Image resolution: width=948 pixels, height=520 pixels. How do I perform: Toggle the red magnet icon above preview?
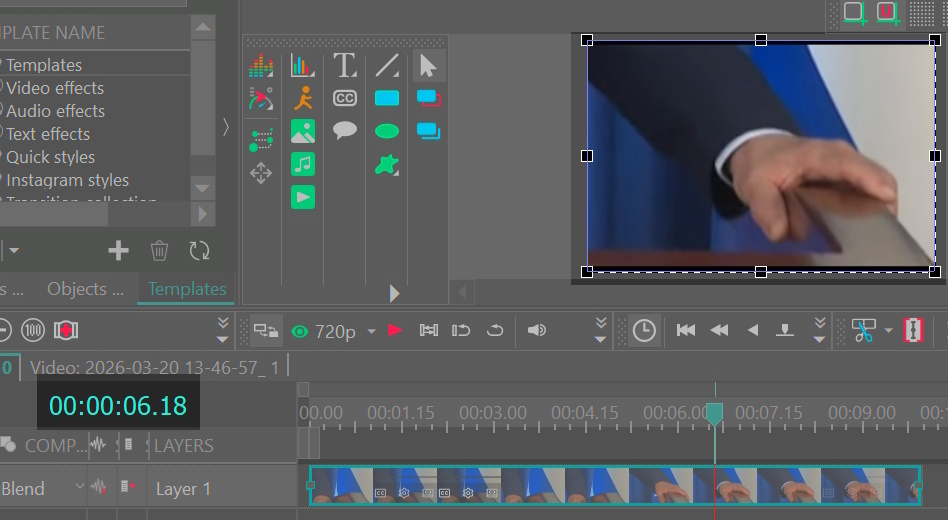point(888,13)
